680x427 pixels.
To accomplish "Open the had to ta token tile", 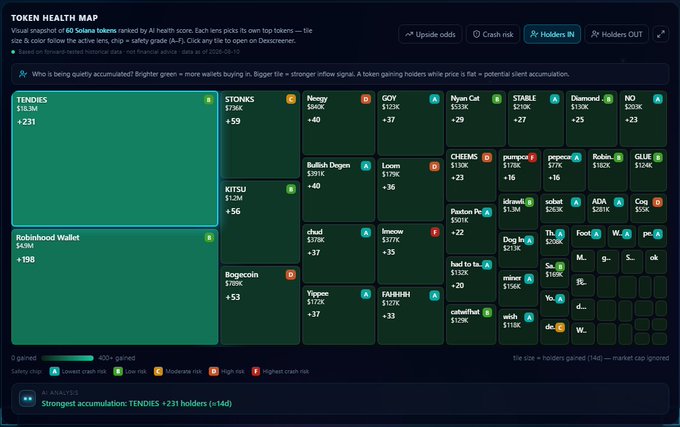I will pos(471,279).
